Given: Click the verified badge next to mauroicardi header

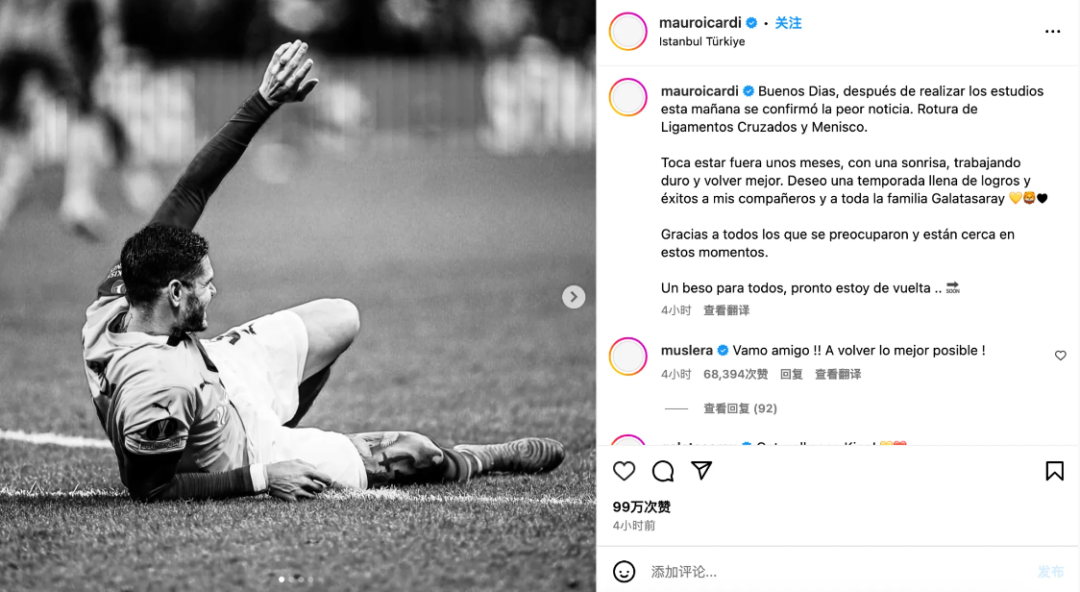Looking at the screenshot, I should point(751,23).
